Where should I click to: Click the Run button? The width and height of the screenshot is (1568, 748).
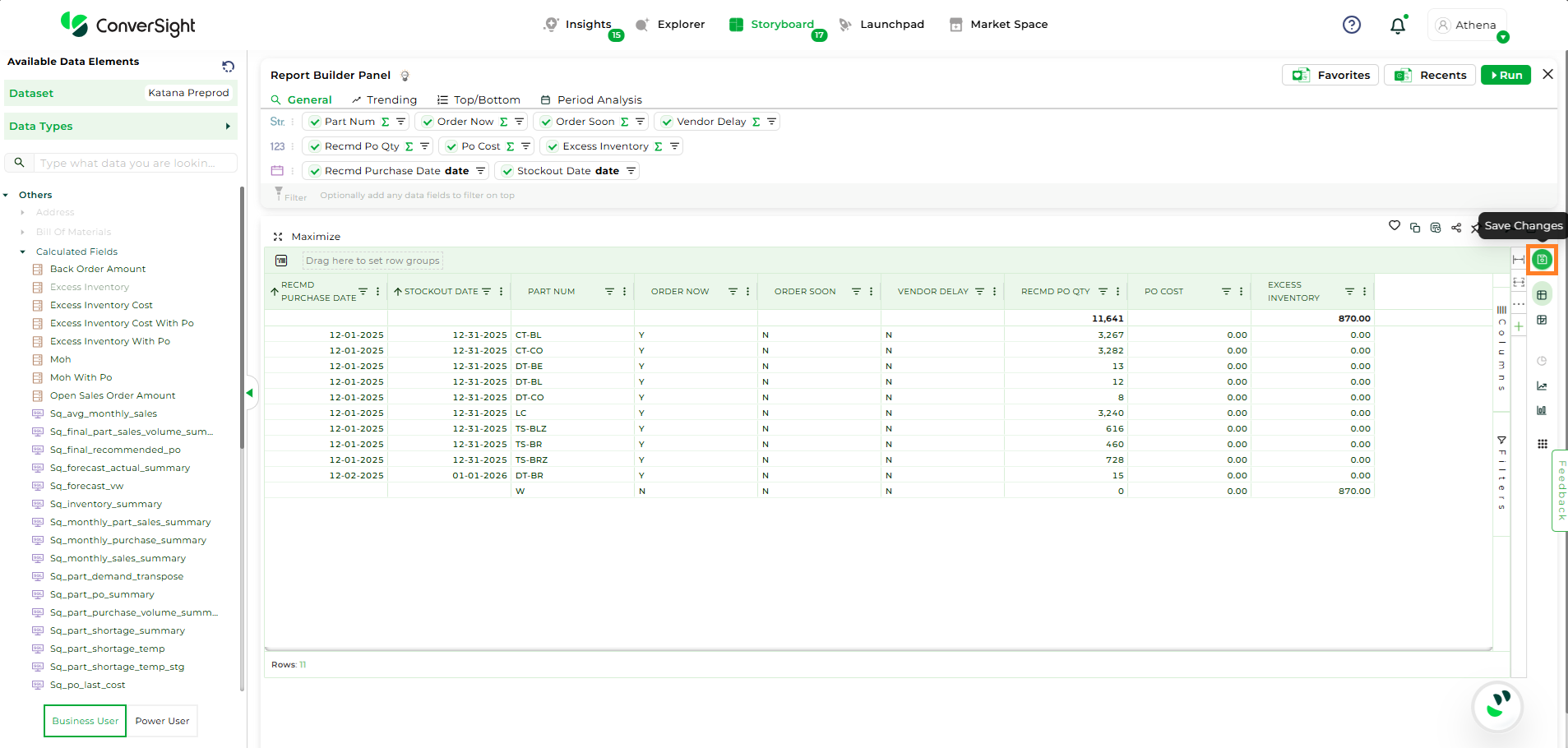[1506, 75]
